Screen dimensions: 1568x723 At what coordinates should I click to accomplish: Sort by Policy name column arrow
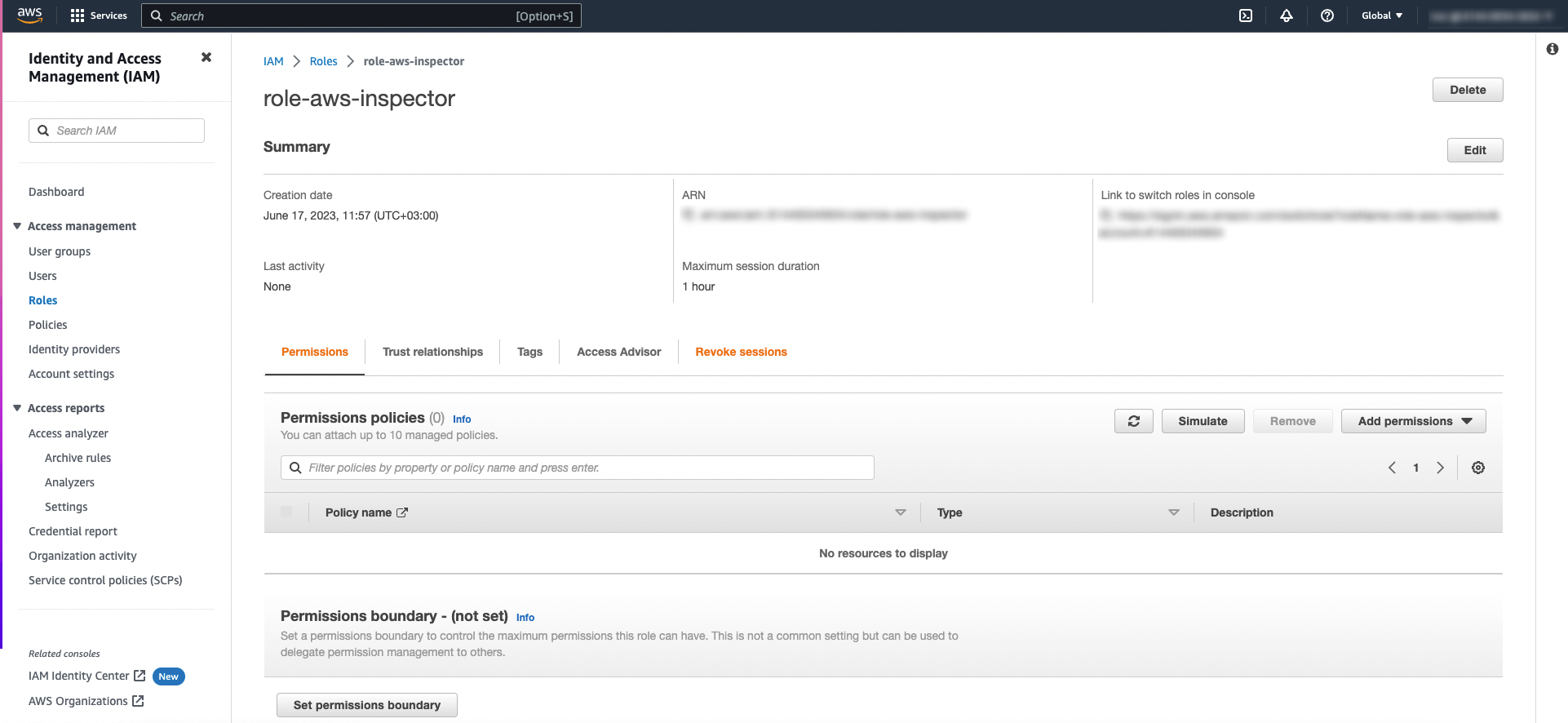pyautogui.click(x=901, y=512)
